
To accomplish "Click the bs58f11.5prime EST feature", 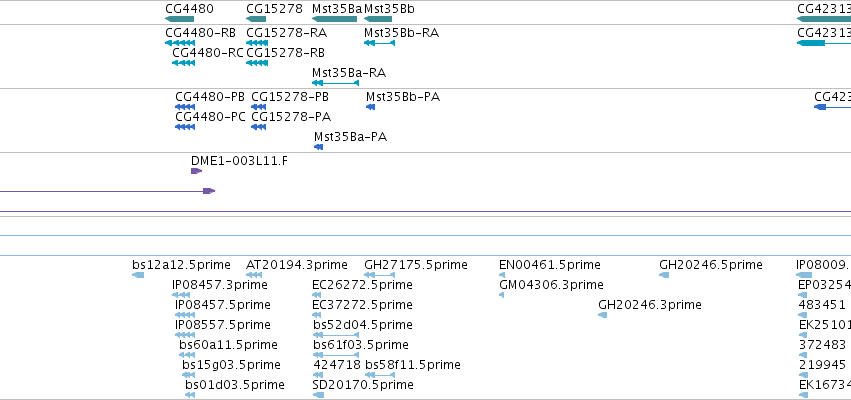I will 380,375.
